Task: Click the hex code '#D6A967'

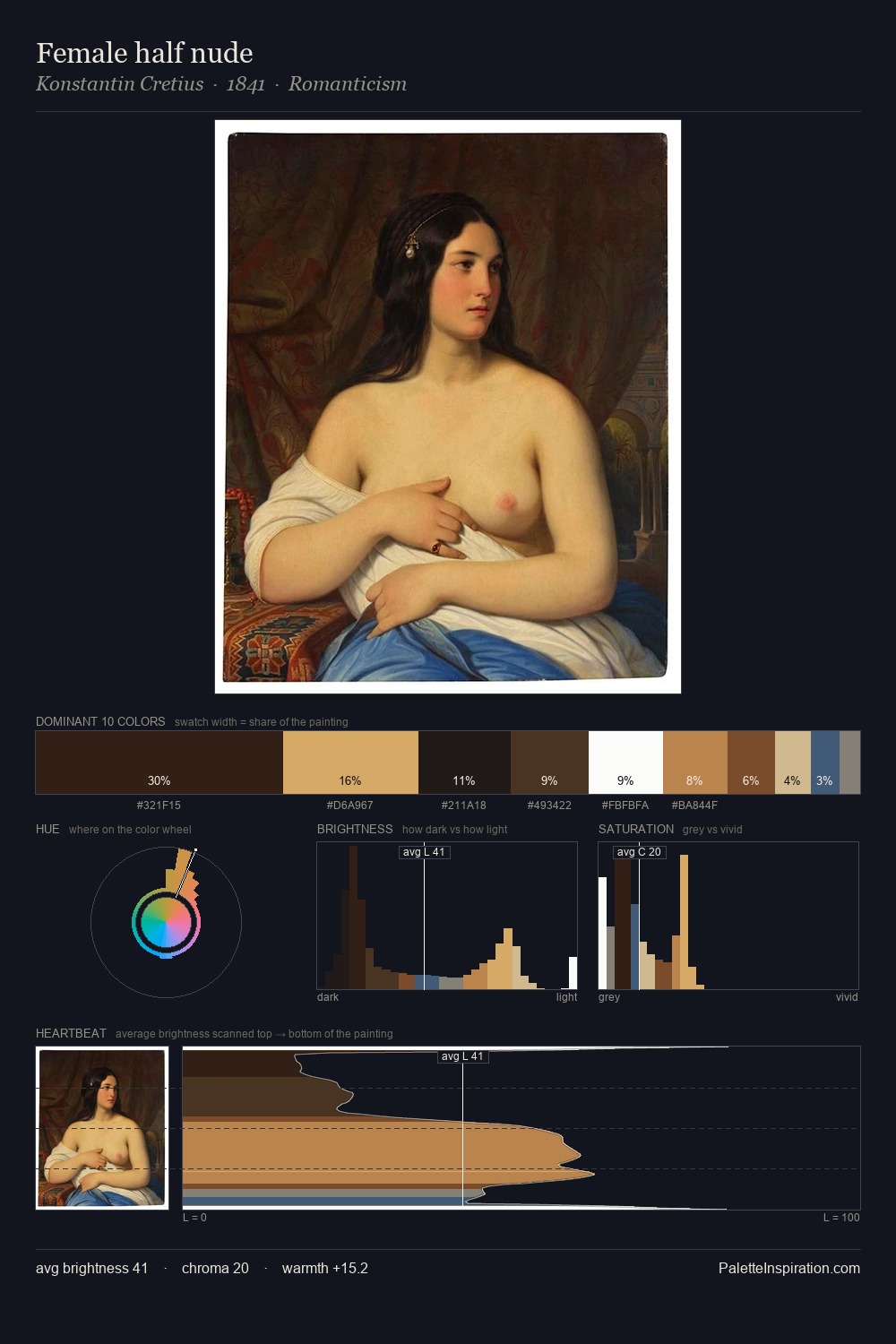Action: click(x=350, y=806)
